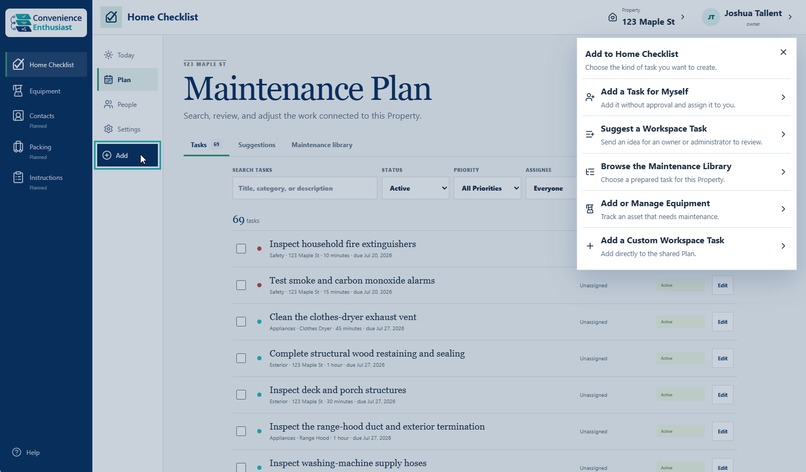Click the People group icon

pos(108,104)
